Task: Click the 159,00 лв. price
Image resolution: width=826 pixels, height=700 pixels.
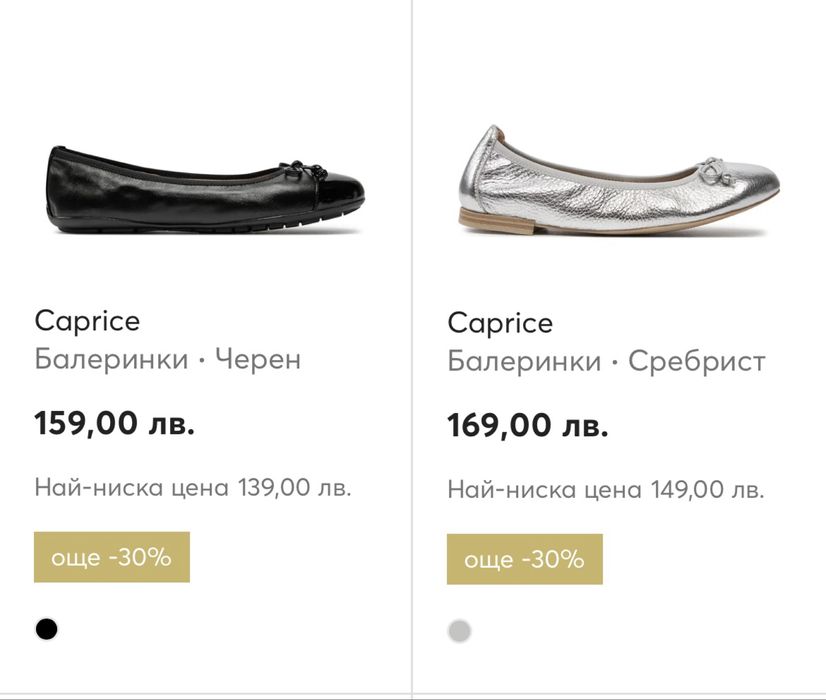Action: point(114,423)
